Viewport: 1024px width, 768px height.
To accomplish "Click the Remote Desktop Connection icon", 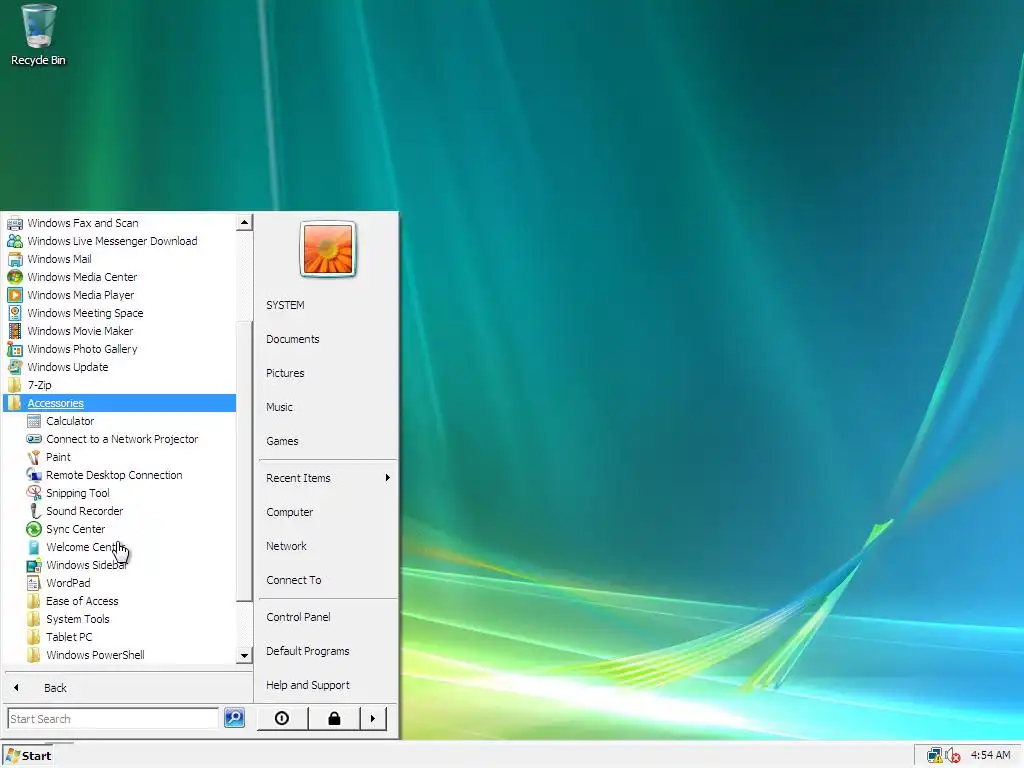I will coord(34,475).
